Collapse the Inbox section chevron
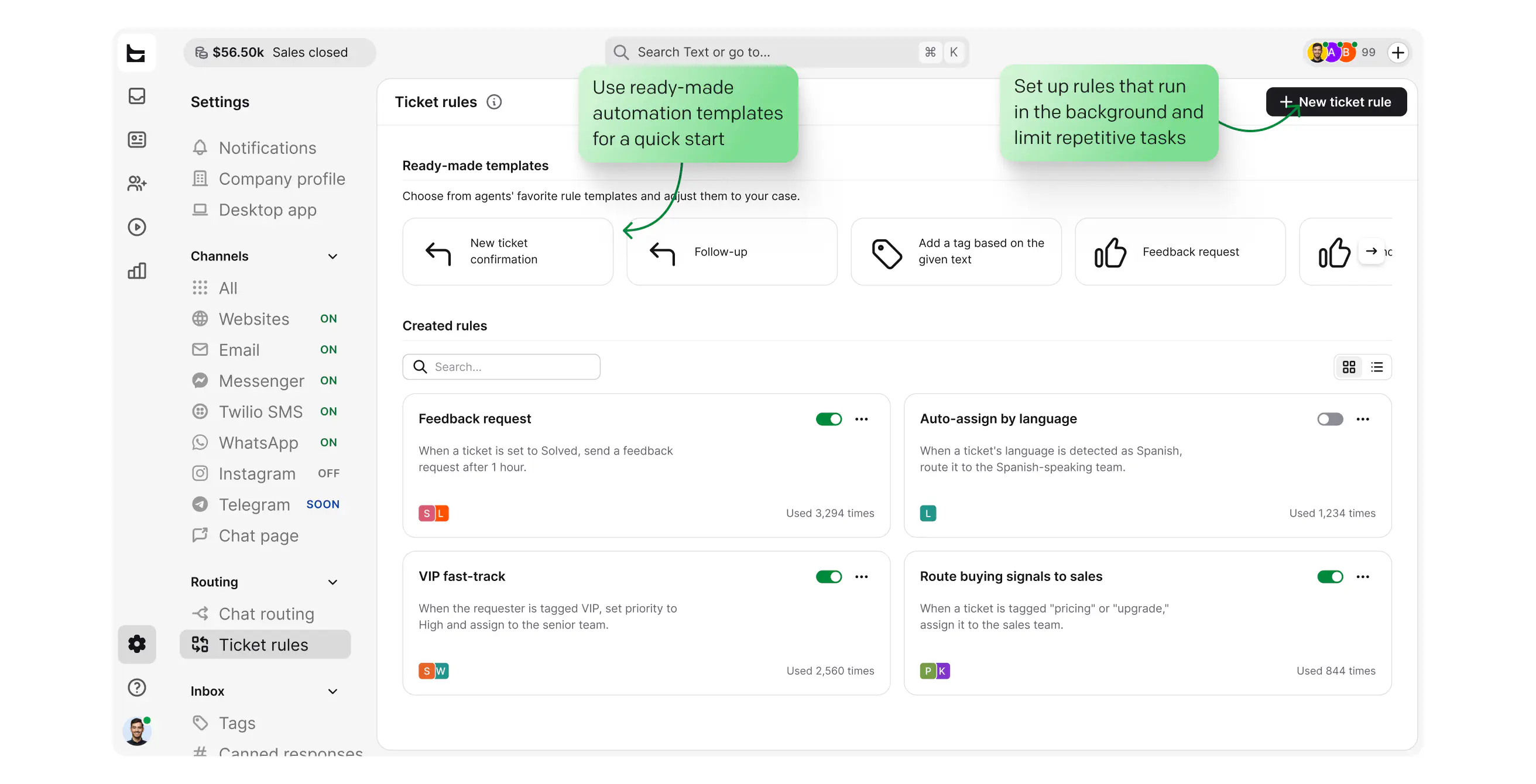This screenshot has width=1536, height=784. 332,692
